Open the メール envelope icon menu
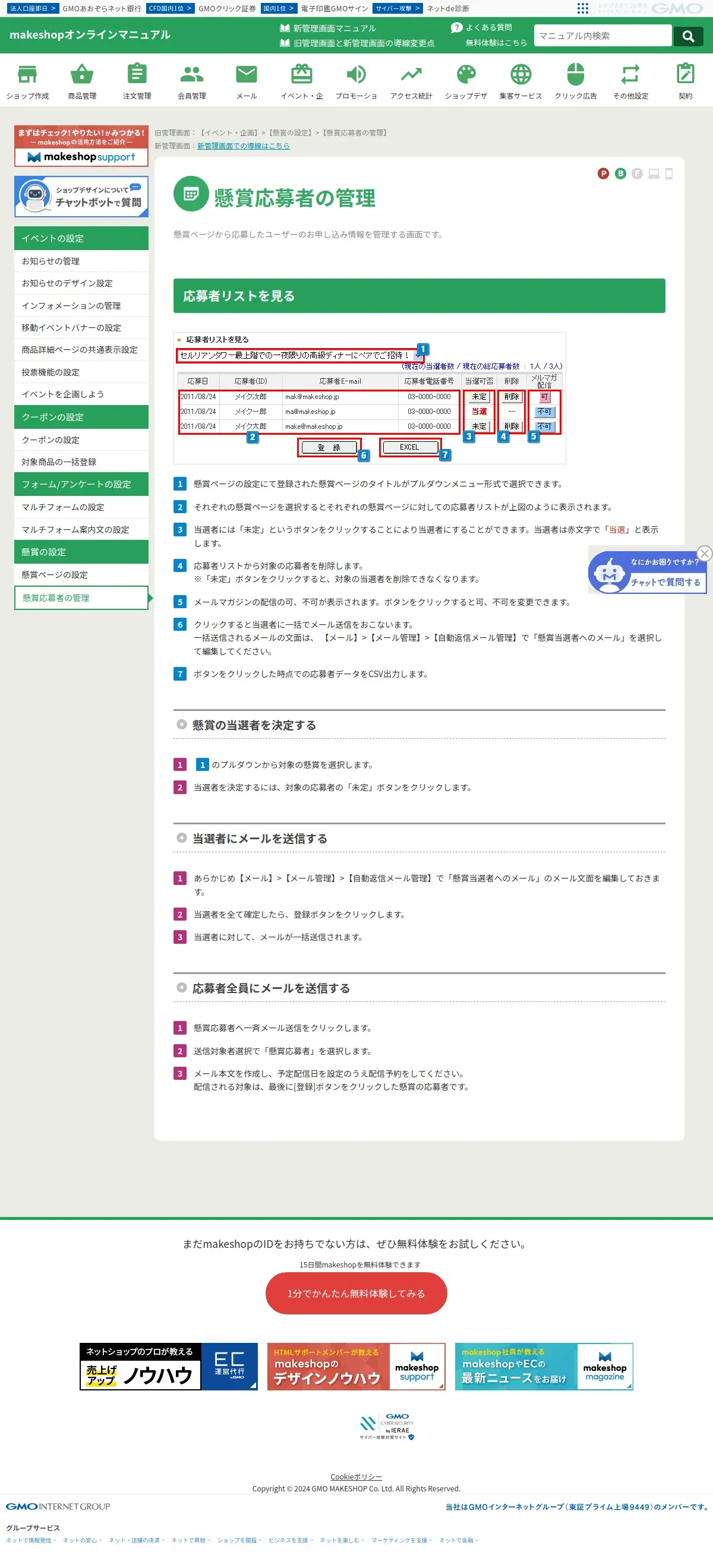Image resolution: width=713 pixels, height=1568 pixels. [247, 81]
